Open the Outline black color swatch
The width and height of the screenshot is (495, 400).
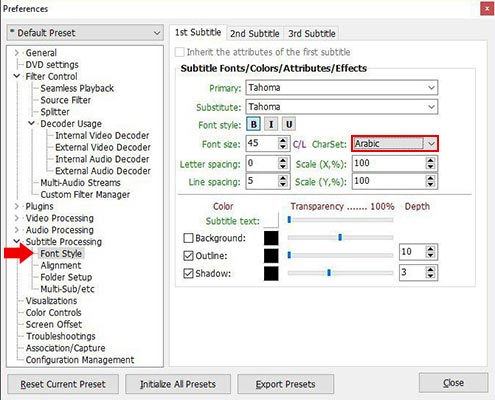pyautogui.click(x=271, y=256)
